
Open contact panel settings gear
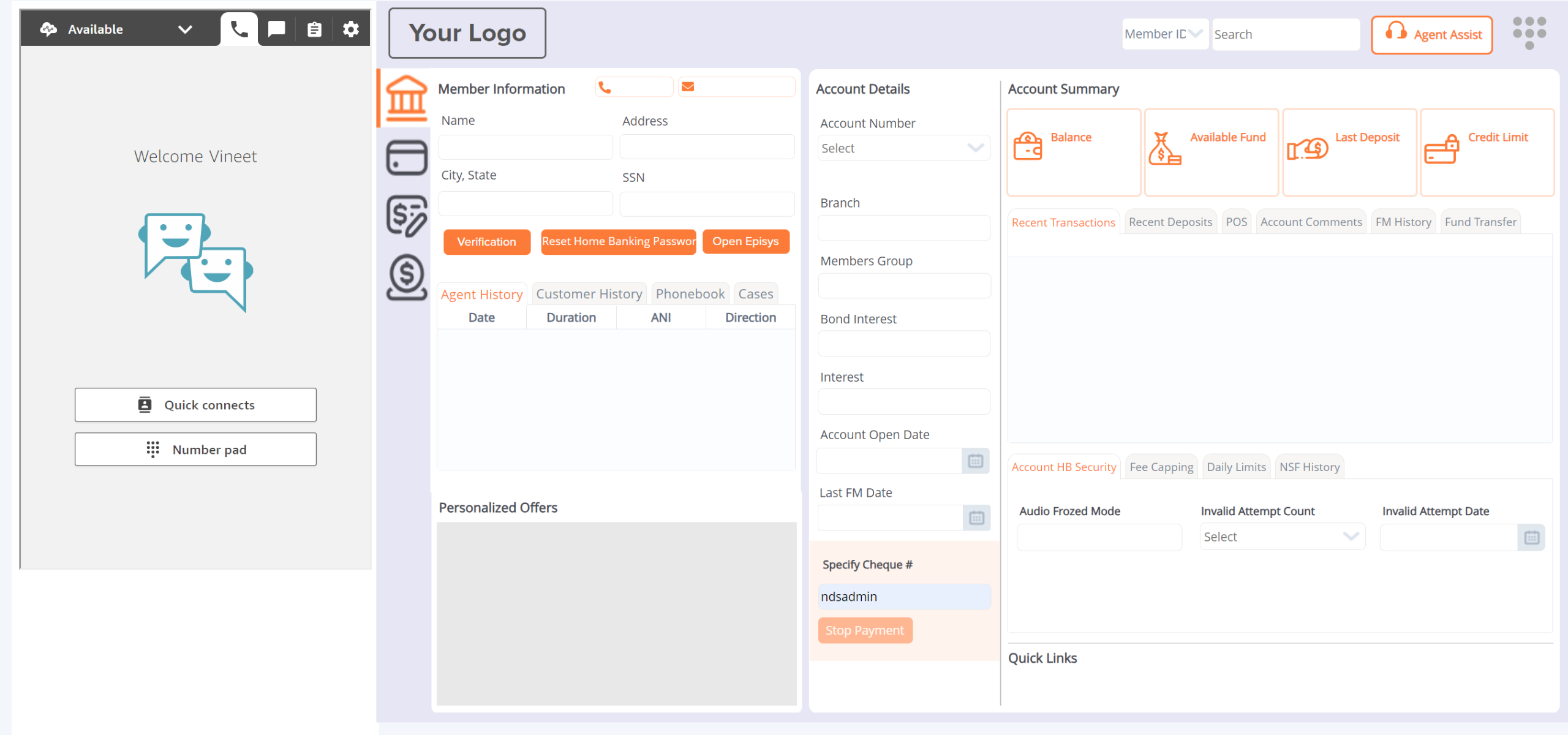(x=351, y=29)
